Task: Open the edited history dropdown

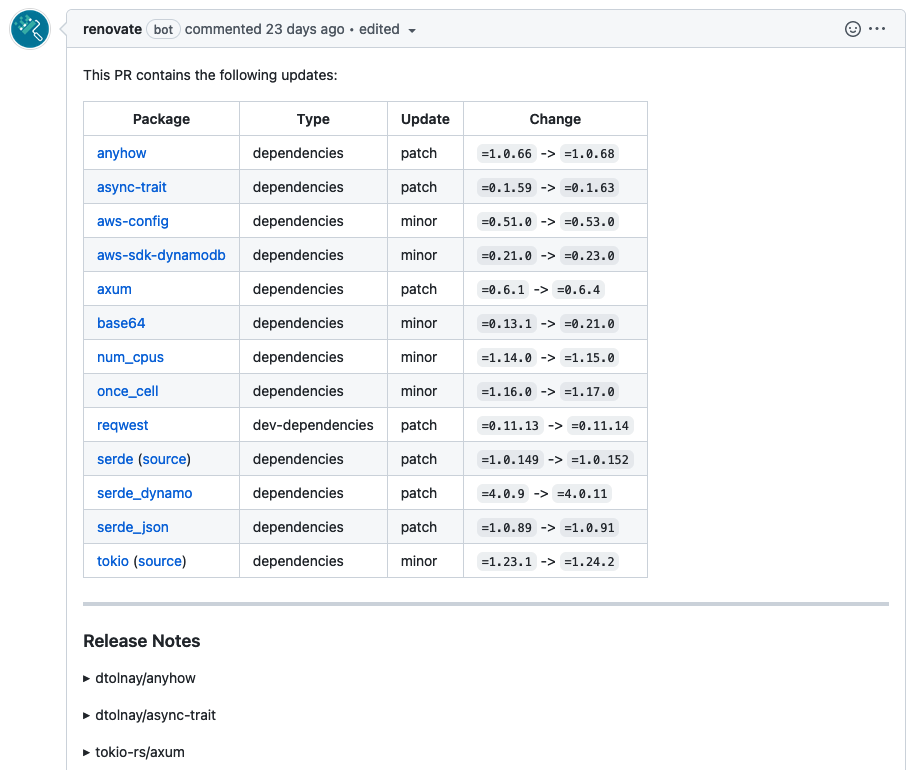Action: [x=388, y=30]
